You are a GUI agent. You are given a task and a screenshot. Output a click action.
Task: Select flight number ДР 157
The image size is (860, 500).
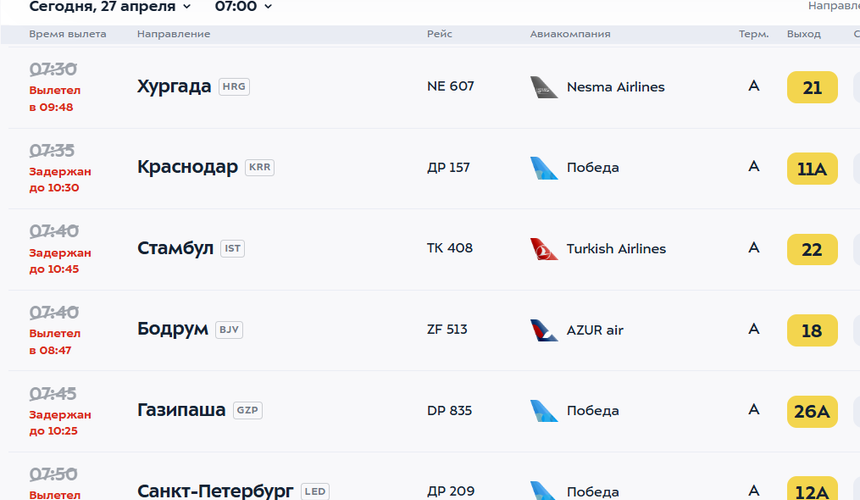[x=448, y=167]
